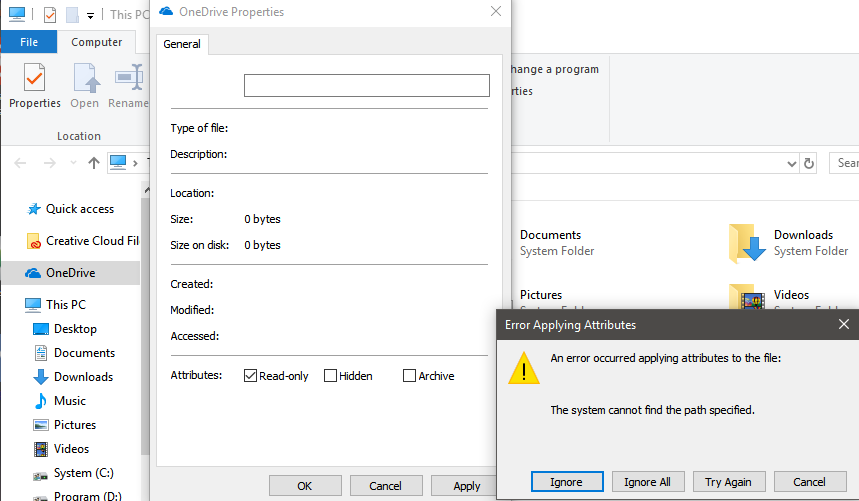Select This PC in navigation pane
The width and height of the screenshot is (859, 501).
pos(55,304)
